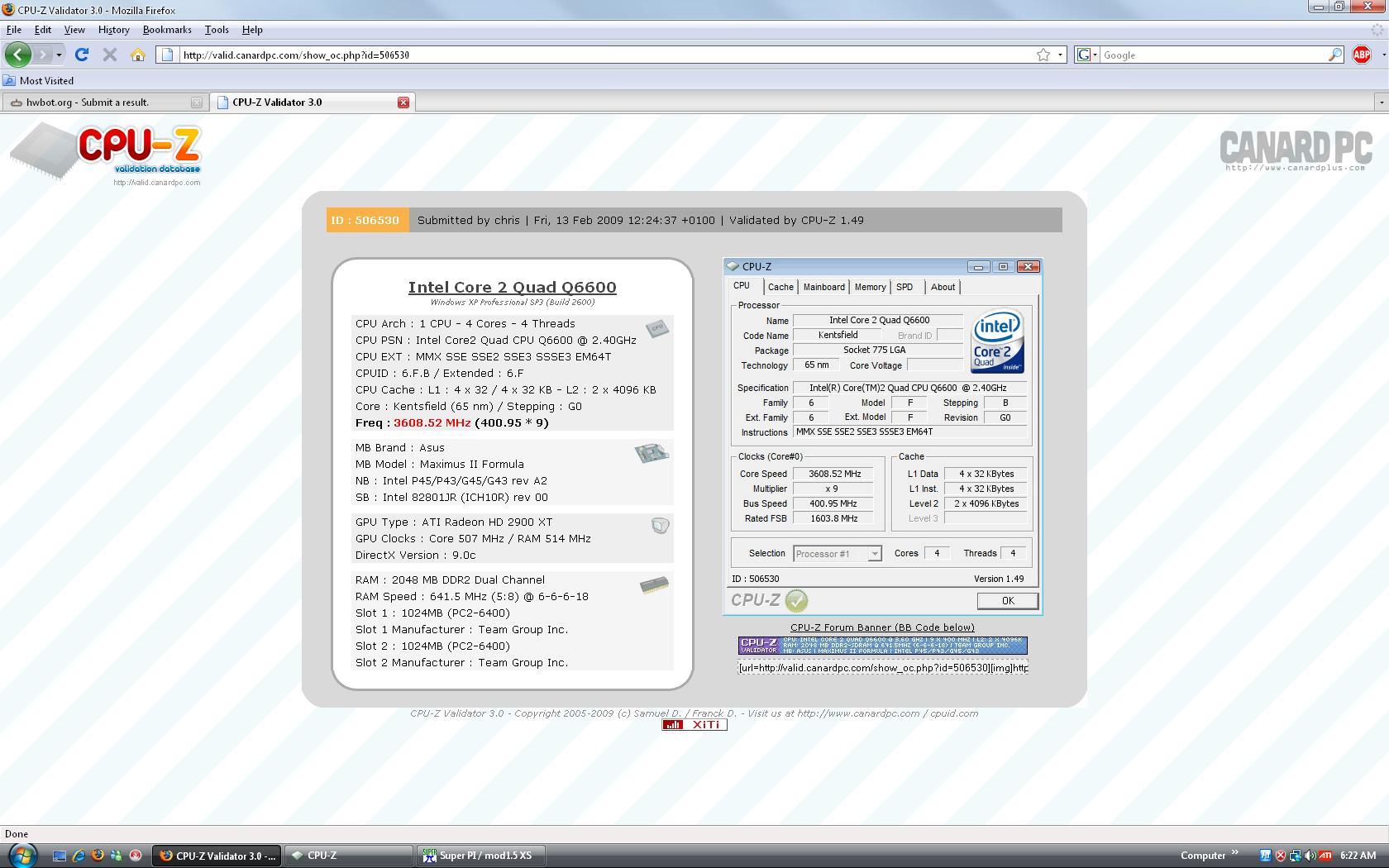Go back with the green Back arrow
Screen dimensions: 1389x868
pyautogui.click(x=18, y=55)
